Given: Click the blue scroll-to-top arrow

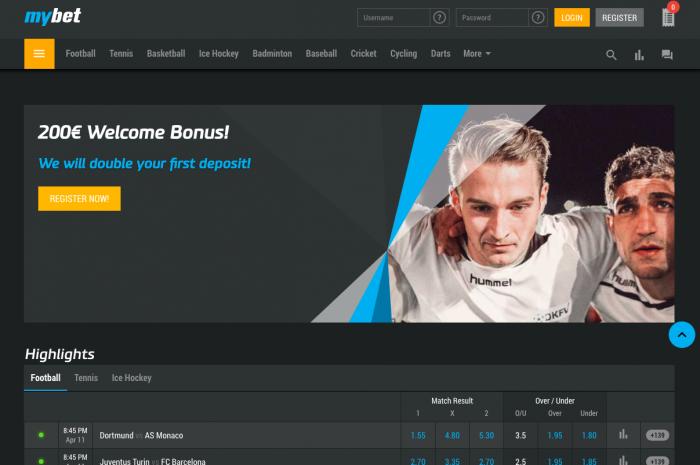Looking at the screenshot, I should pos(682,335).
